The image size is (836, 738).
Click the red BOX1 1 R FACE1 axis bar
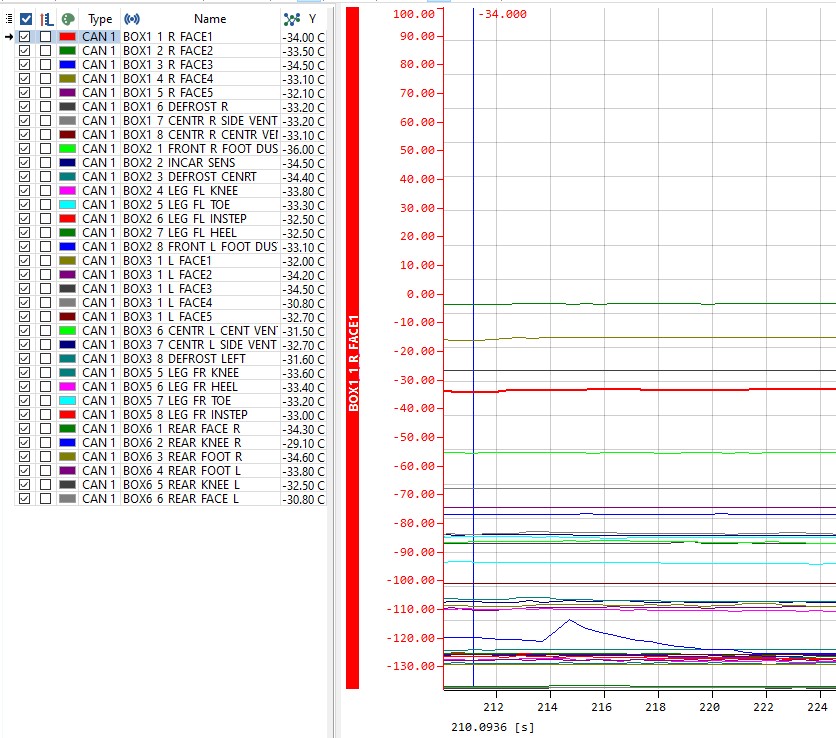[x=352, y=350]
